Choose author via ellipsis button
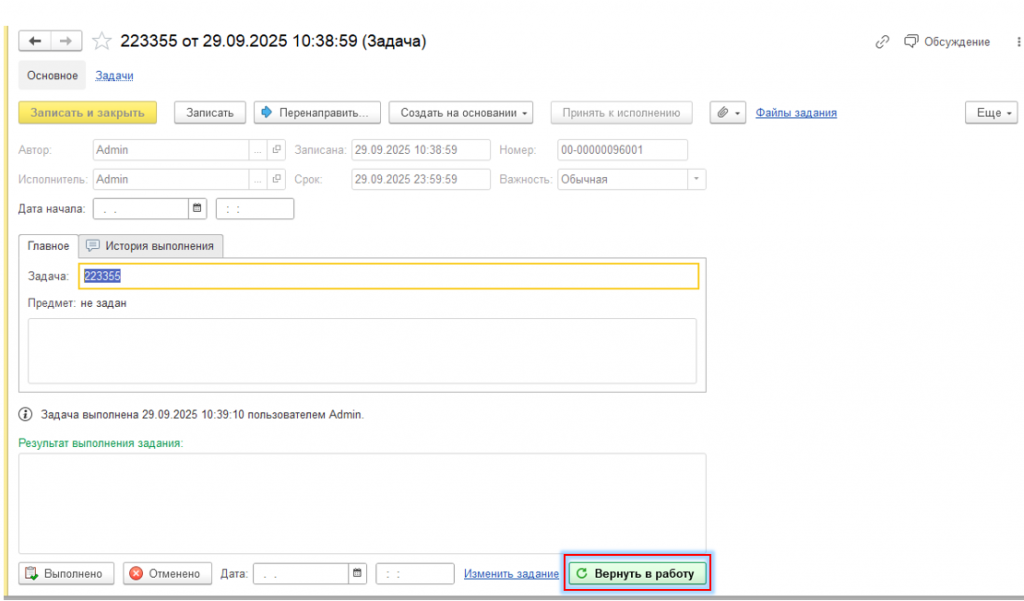This screenshot has width=1024, height=601. (x=258, y=150)
